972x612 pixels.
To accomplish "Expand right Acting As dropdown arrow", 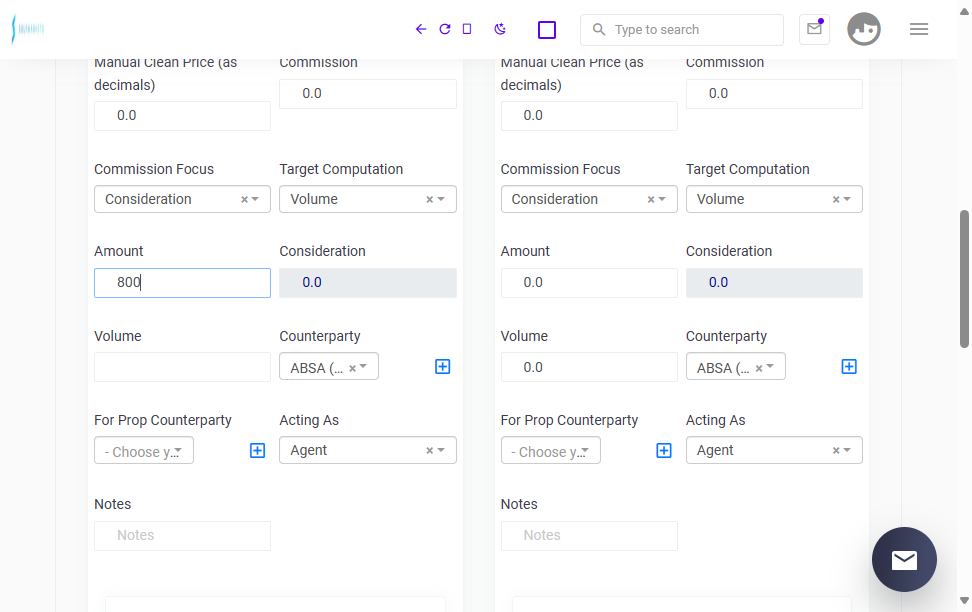I will [847, 450].
